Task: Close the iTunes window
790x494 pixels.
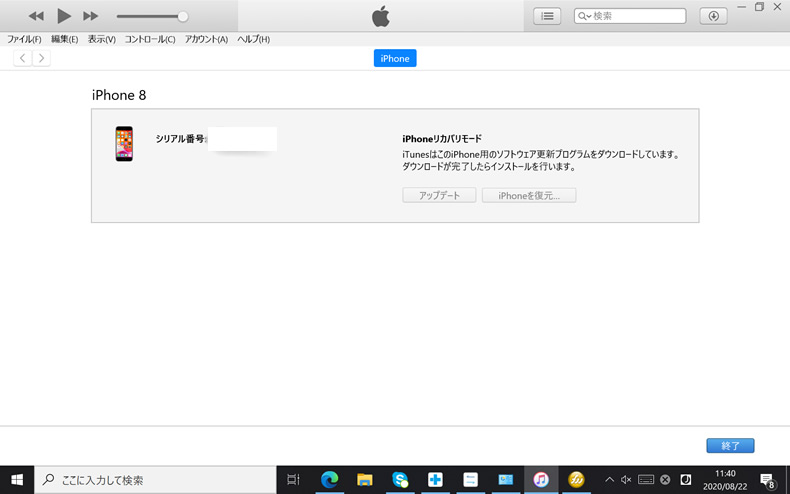Action: 777,7
